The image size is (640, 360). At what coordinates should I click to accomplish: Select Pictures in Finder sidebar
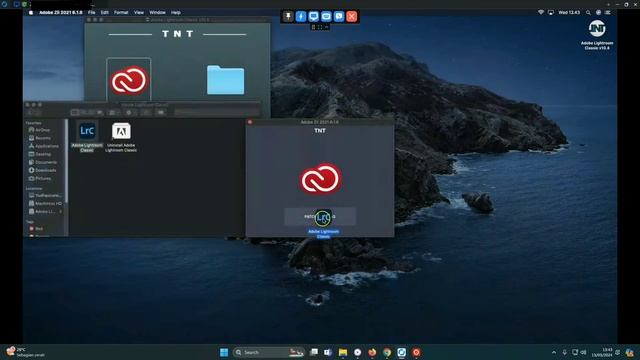coord(40,178)
